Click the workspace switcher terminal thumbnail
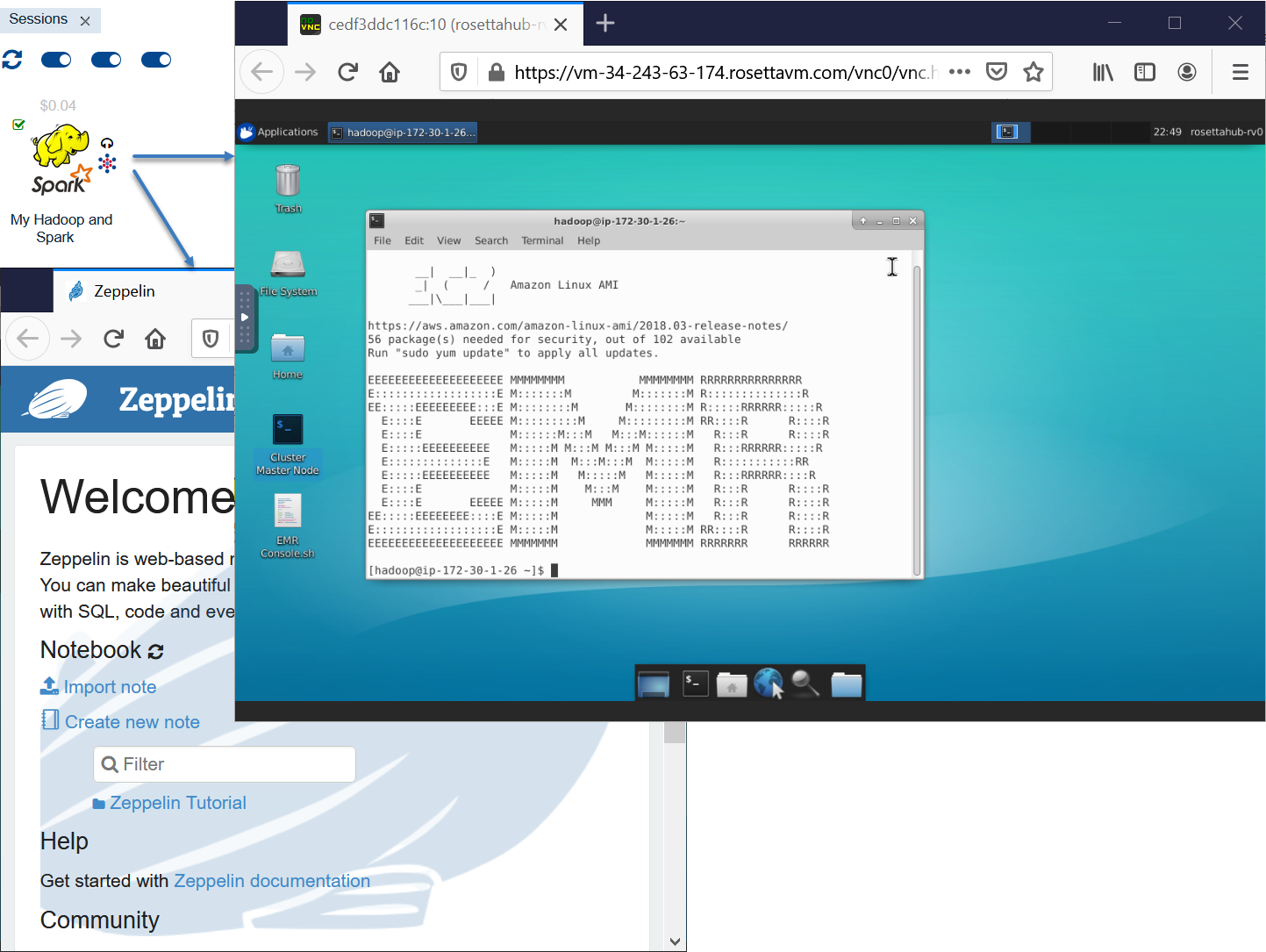 coord(1007,132)
